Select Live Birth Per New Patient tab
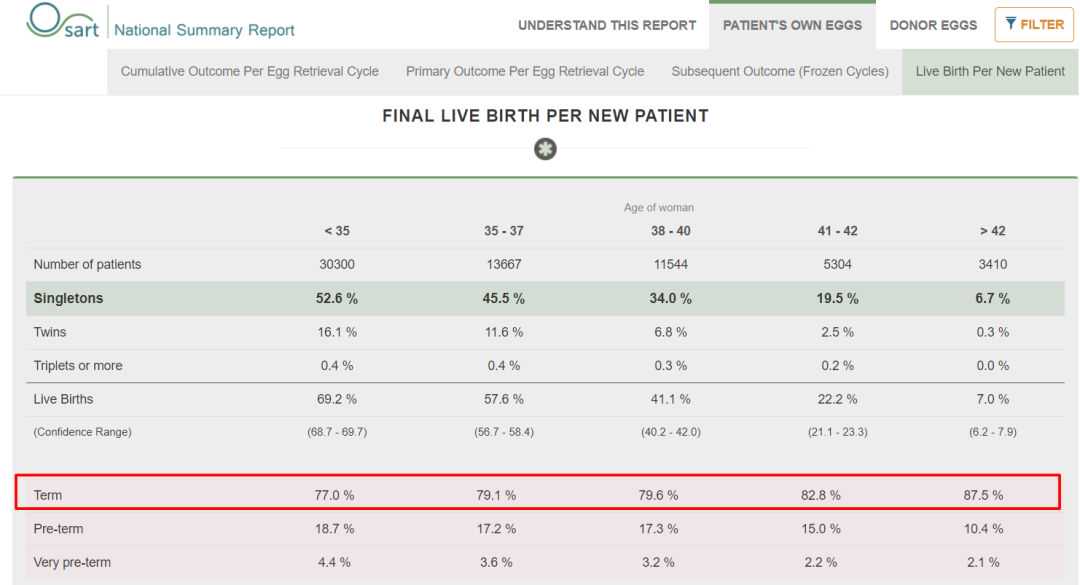This screenshot has height=585, width=1080. 990,72
